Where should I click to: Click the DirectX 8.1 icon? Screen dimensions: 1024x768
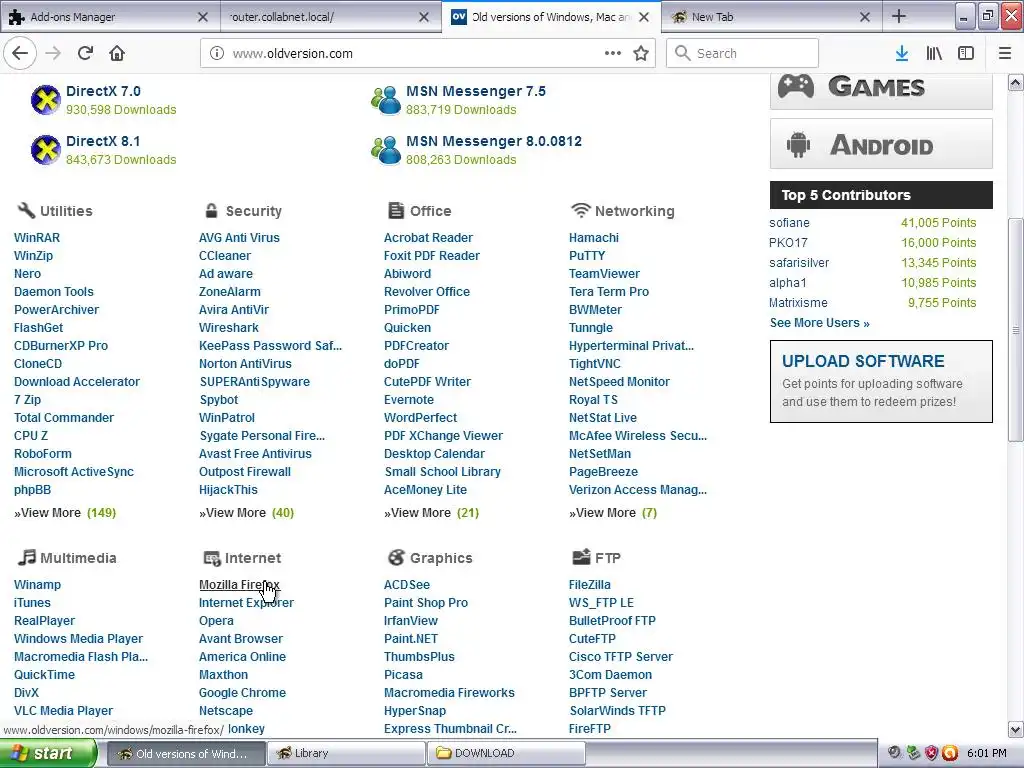click(46, 150)
